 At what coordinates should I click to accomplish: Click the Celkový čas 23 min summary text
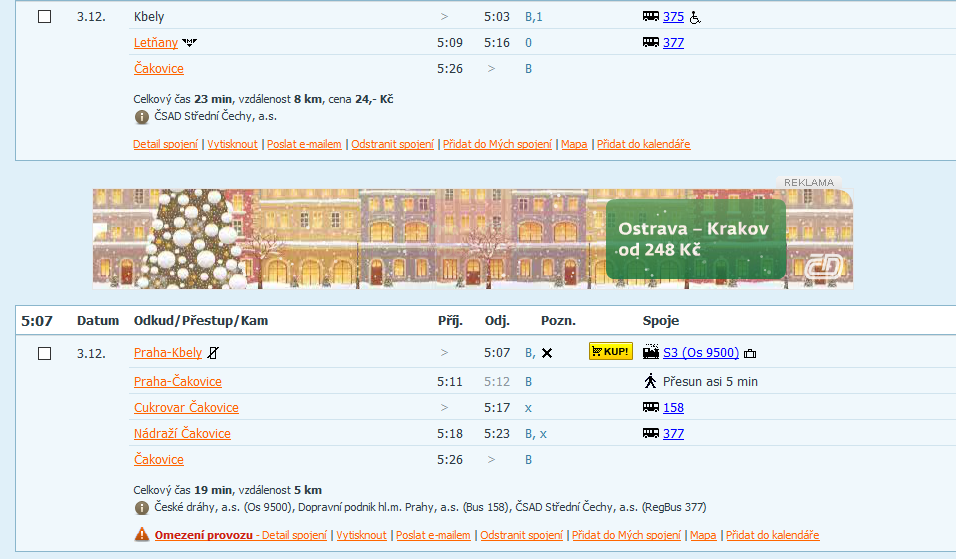[x=263, y=99]
